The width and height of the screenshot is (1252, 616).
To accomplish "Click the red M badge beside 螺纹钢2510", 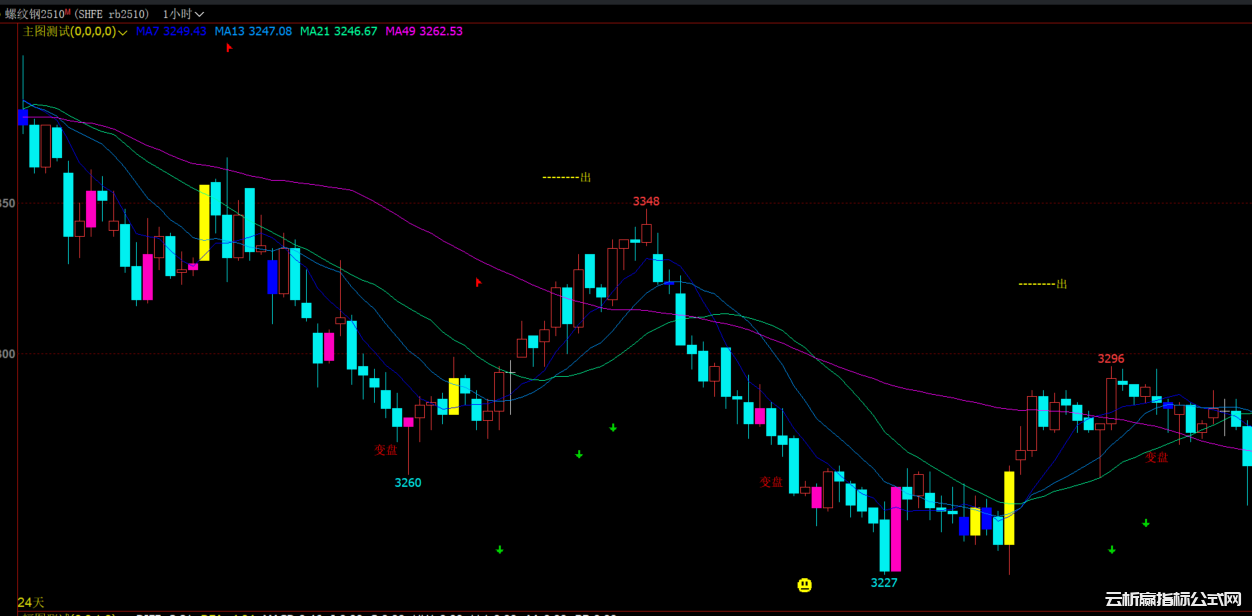I will (x=68, y=11).
